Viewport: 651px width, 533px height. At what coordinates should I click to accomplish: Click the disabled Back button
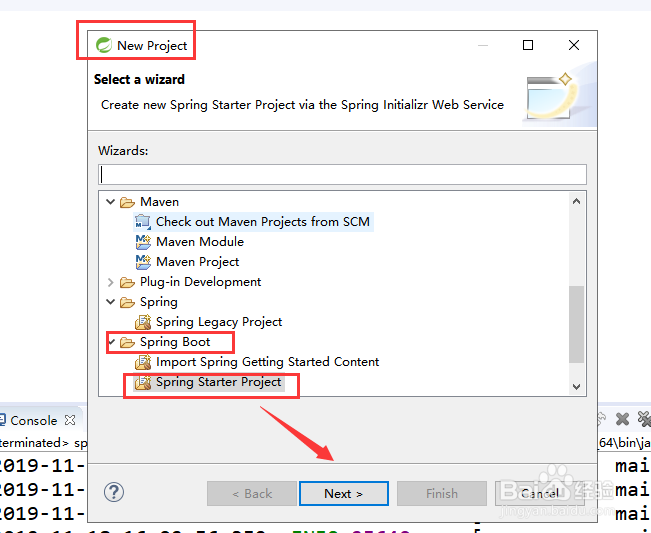pos(252,494)
